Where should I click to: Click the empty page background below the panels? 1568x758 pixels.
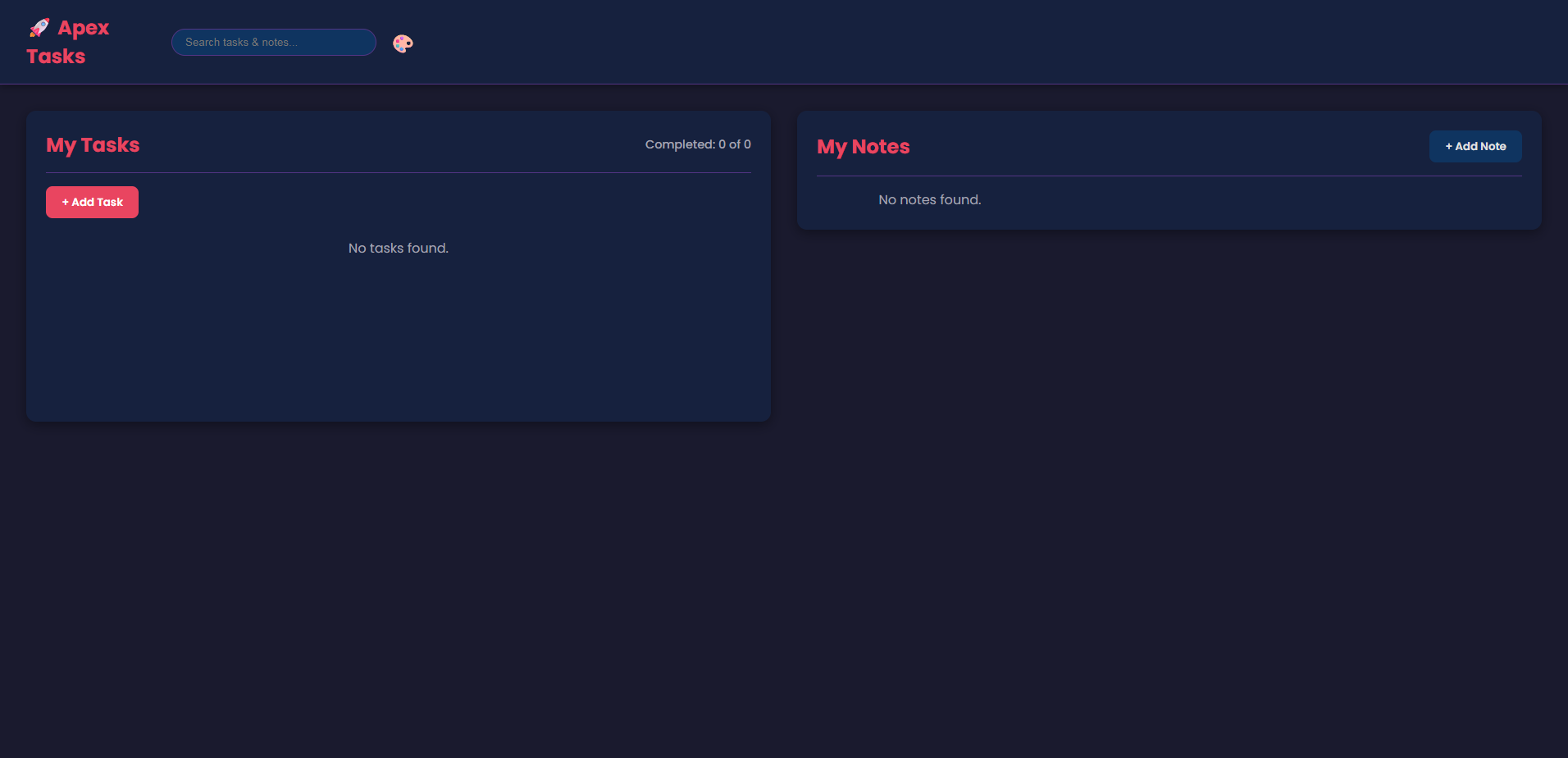pos(783,591)
